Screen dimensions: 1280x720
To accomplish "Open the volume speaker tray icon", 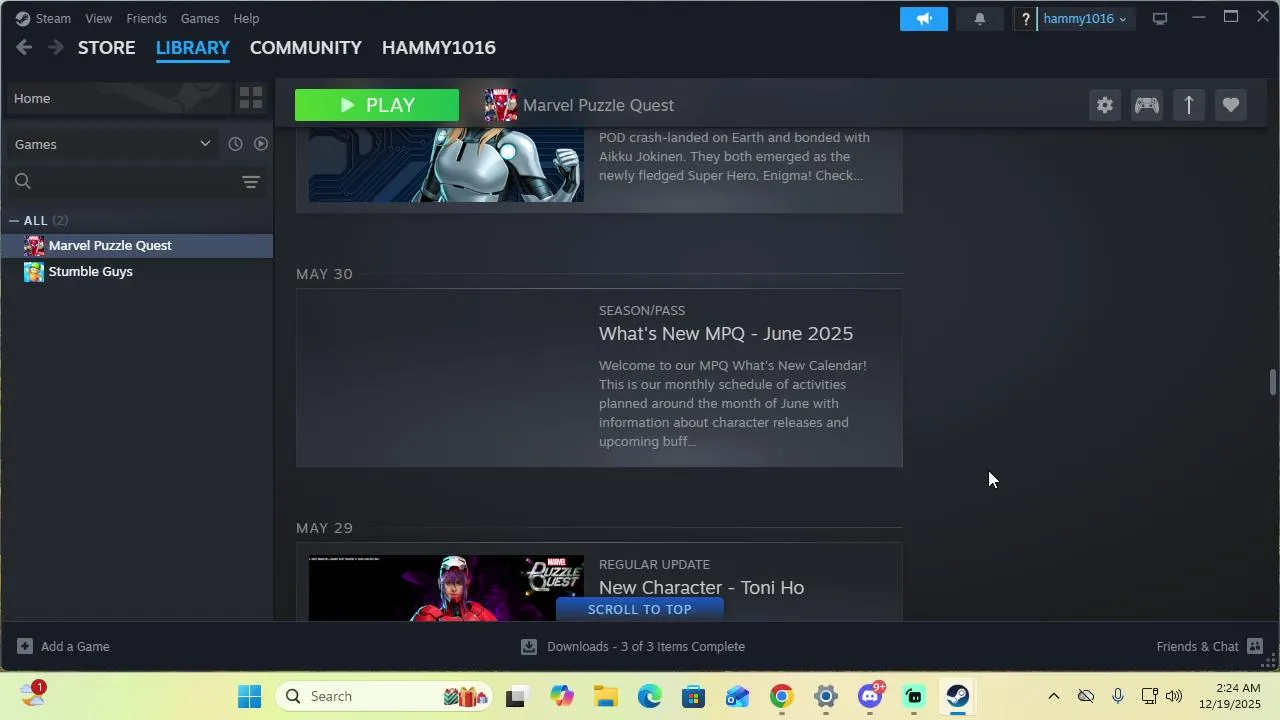I will [1174, 696].
